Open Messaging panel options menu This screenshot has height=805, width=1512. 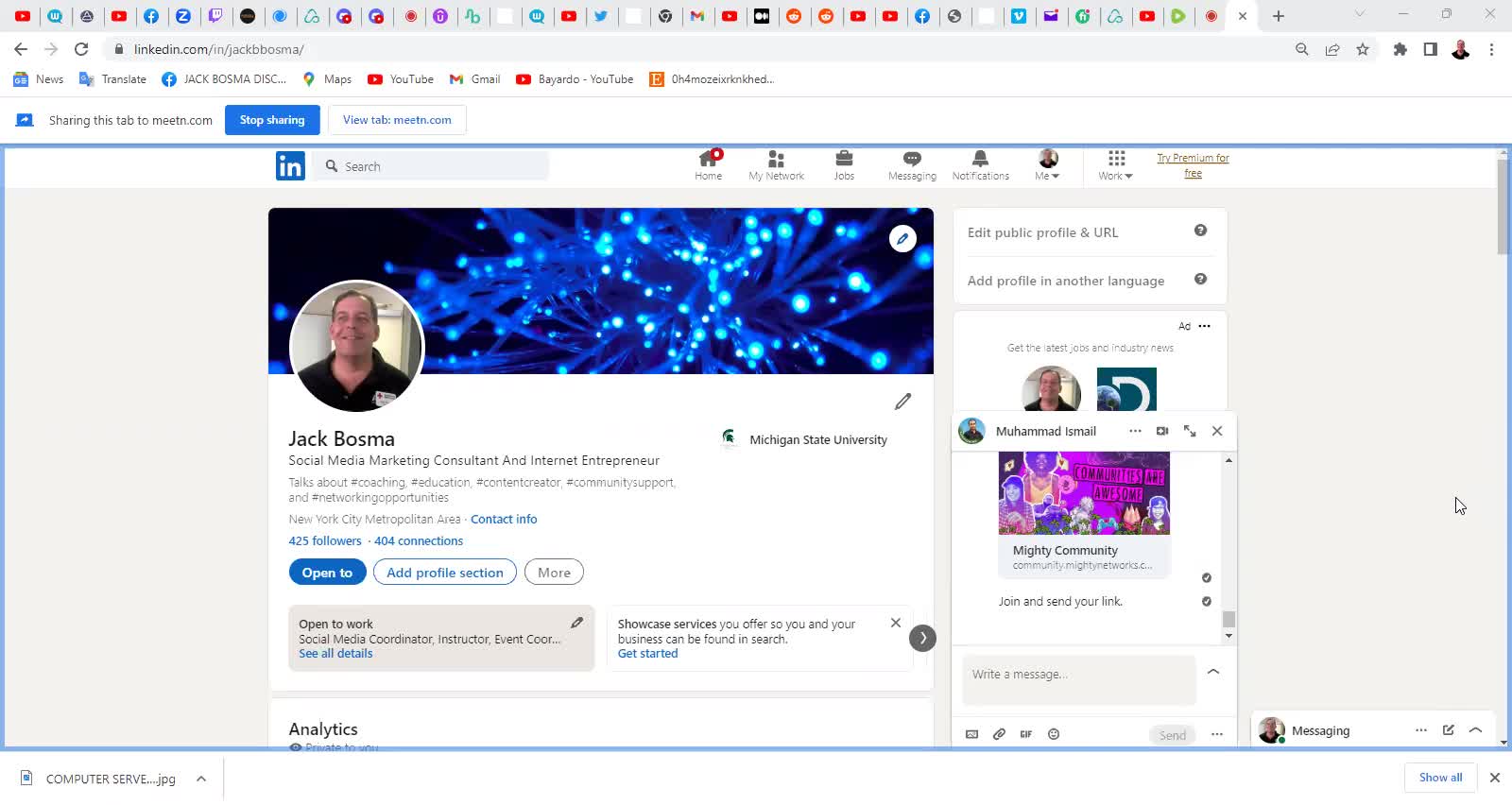point(1420,730)
